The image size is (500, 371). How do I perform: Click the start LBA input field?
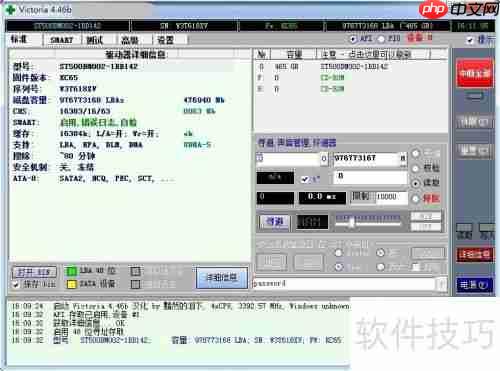tap(288, 158)
